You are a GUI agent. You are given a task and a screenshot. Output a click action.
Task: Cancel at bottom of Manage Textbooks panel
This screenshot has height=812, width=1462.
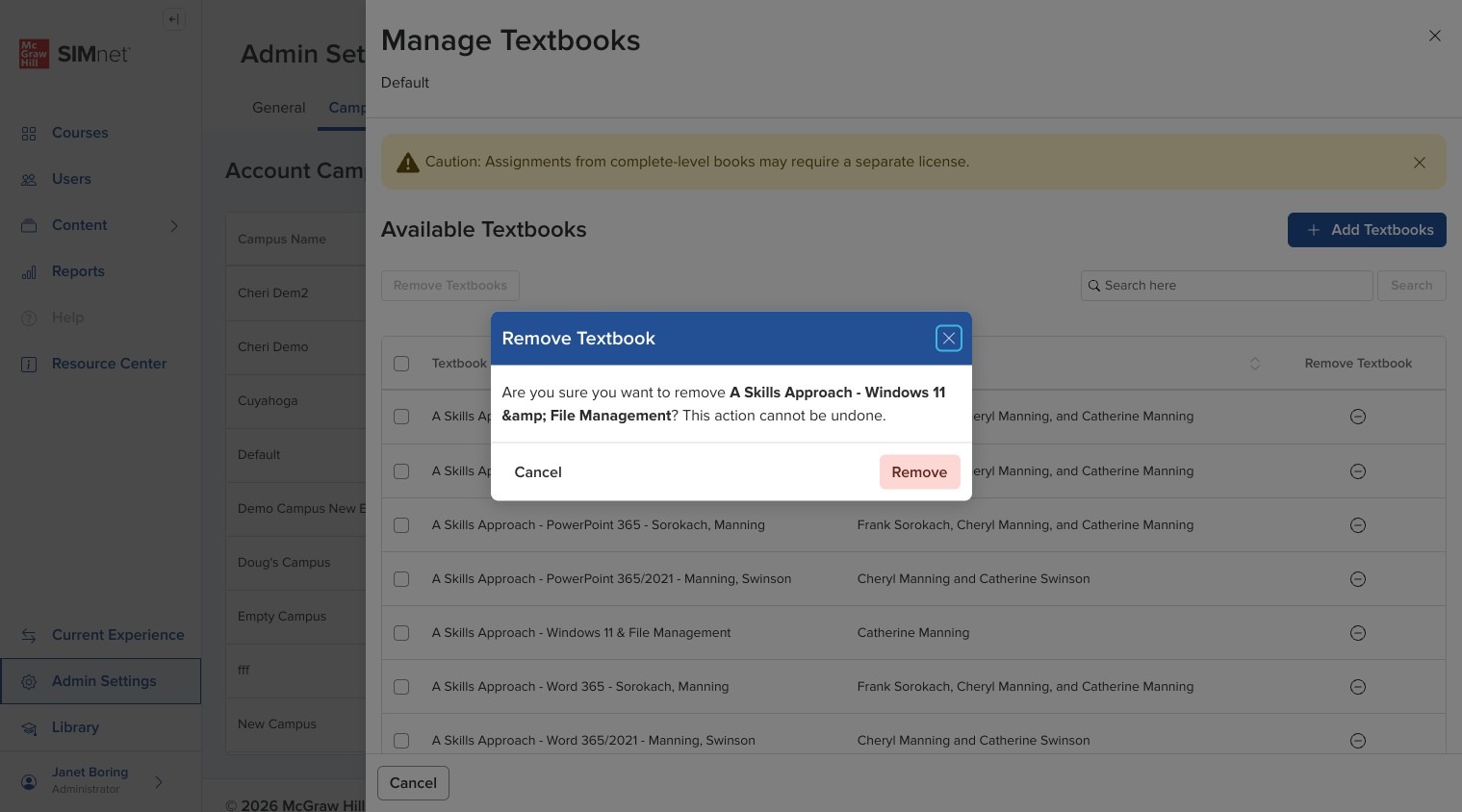click(413, 783)
